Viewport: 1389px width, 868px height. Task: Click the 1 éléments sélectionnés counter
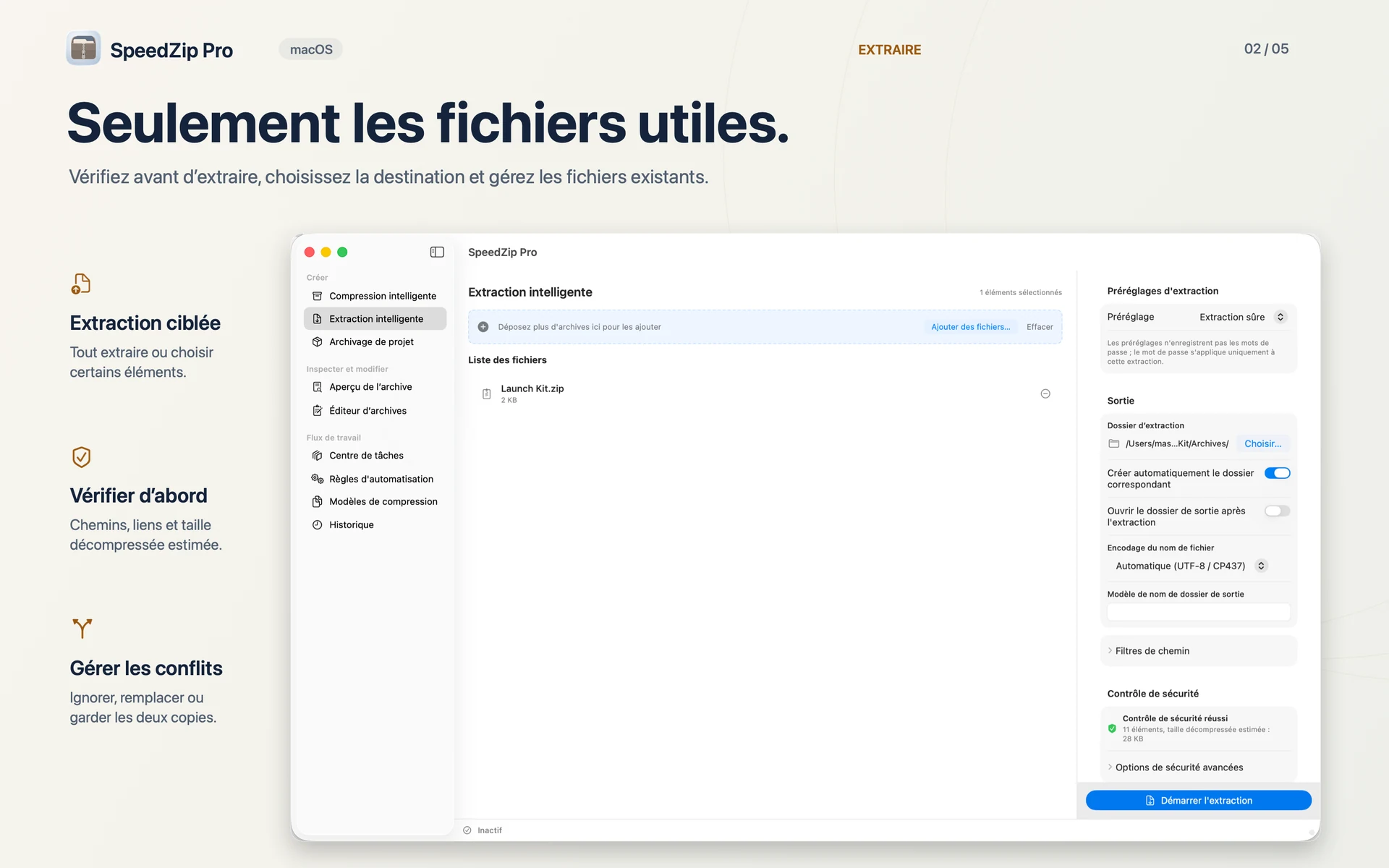click(x=1021, y=292)
